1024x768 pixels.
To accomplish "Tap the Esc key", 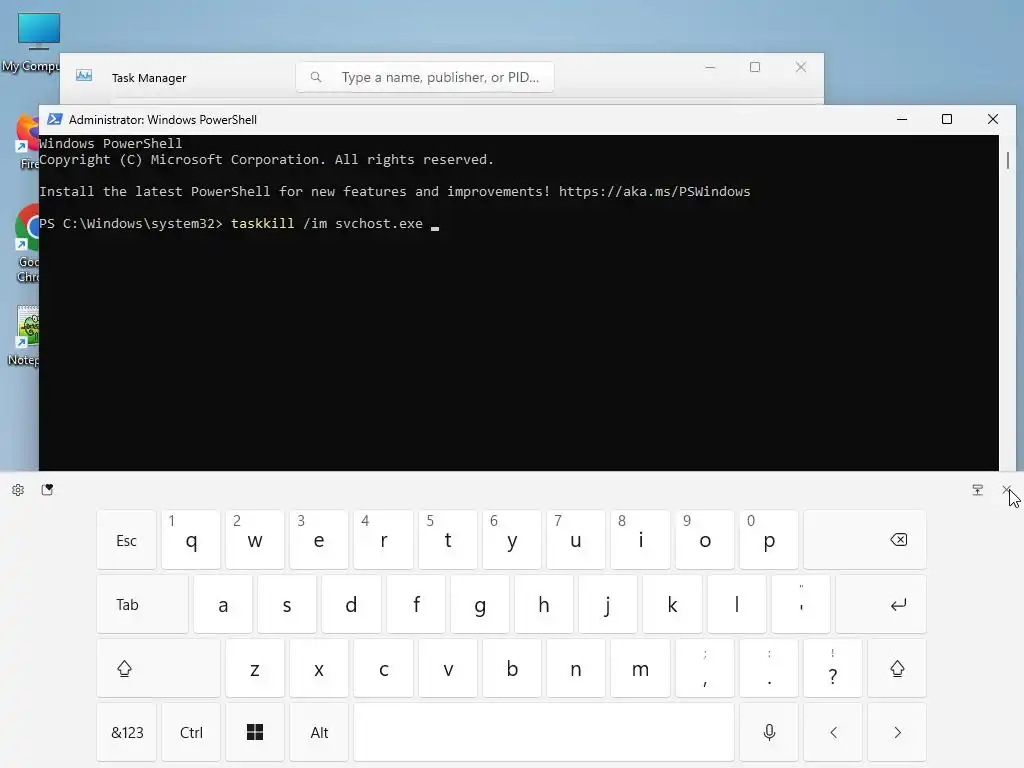I will point(127,540).
